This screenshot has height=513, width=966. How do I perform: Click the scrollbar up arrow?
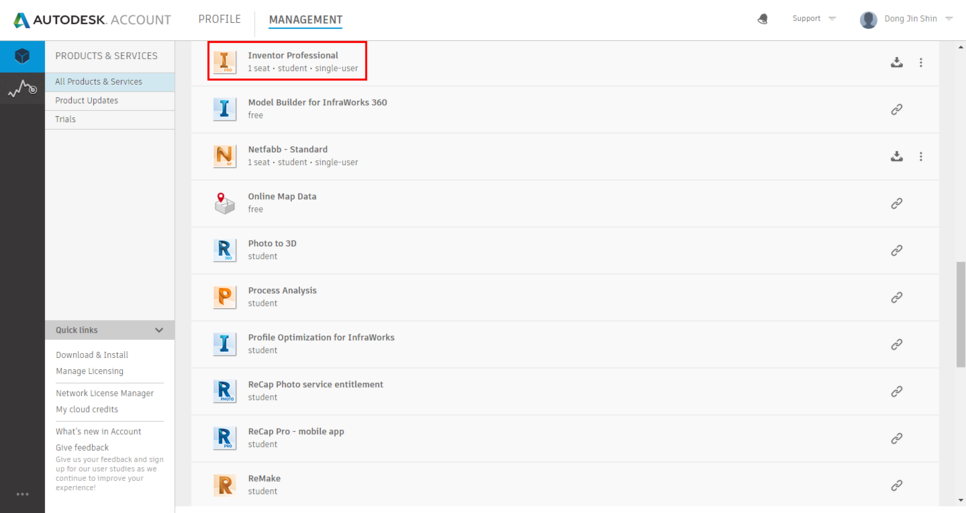960,47
